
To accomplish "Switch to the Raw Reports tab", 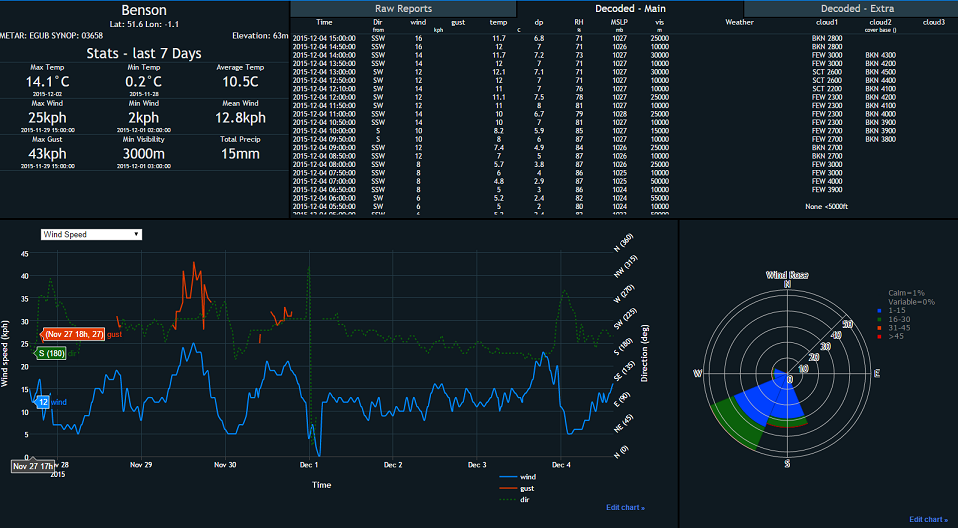I will click(x=403, y=8).
